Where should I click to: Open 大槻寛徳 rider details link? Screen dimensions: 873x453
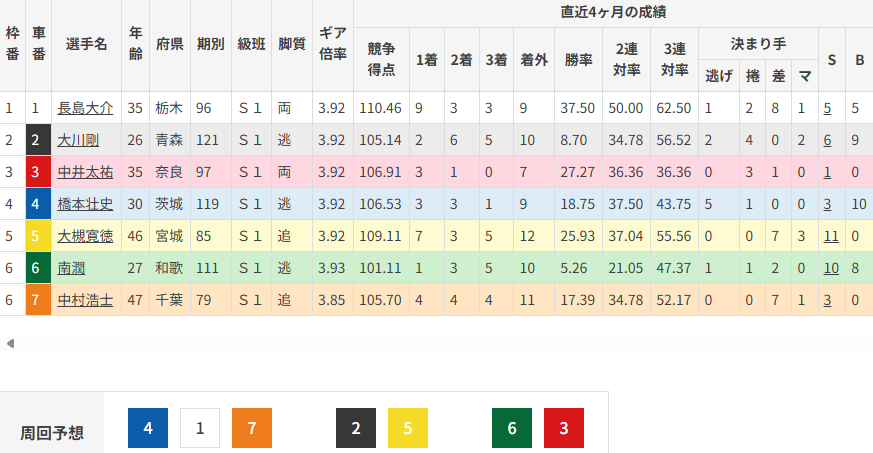tap(85, 236)
